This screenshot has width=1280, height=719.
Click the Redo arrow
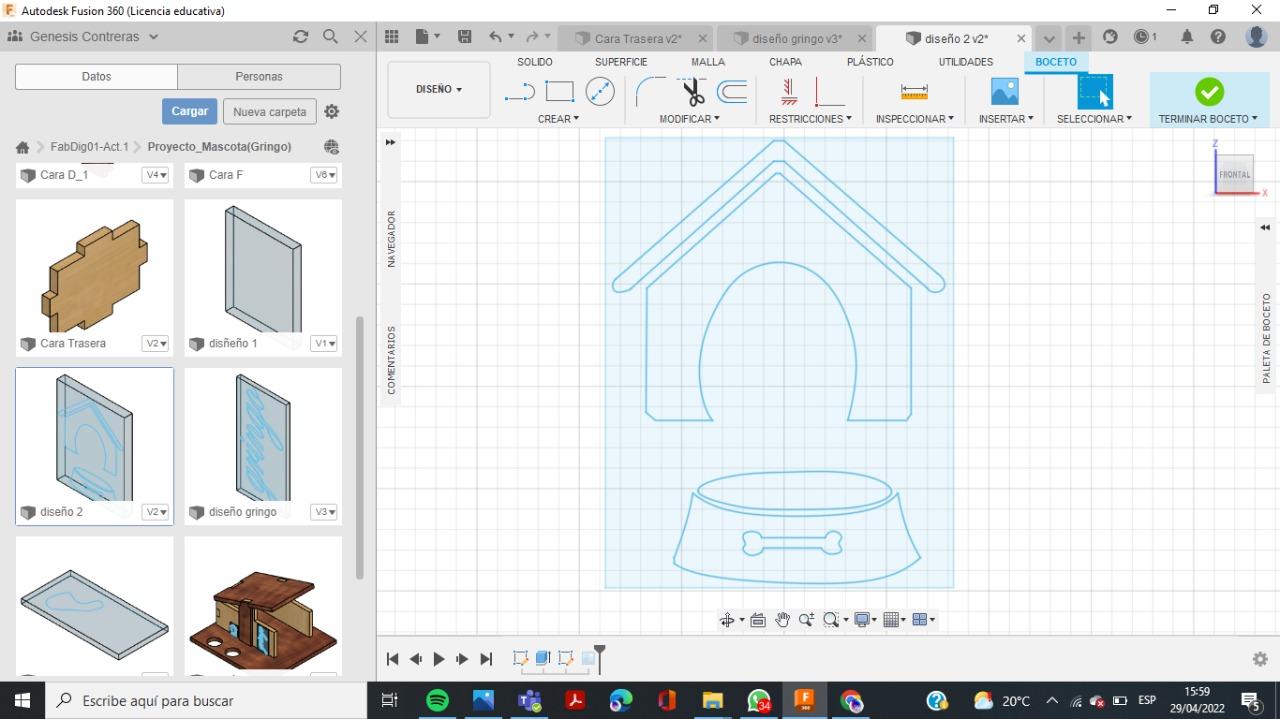(x=532, y=37)
